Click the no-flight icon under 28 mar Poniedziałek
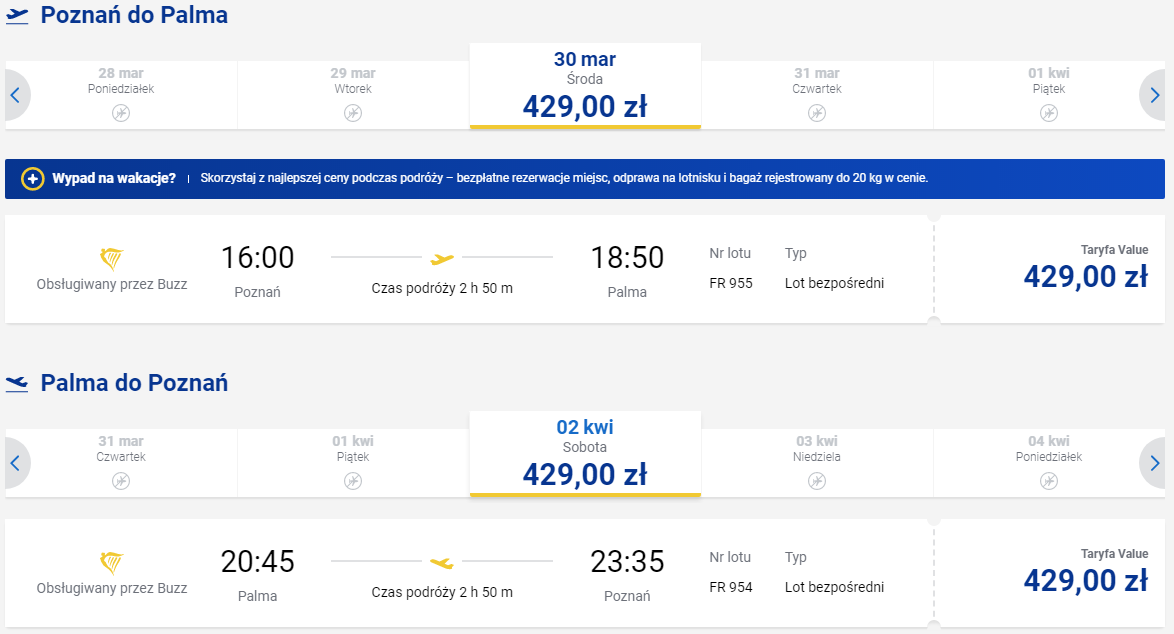1174x634 pixels. tap(121, 113)
